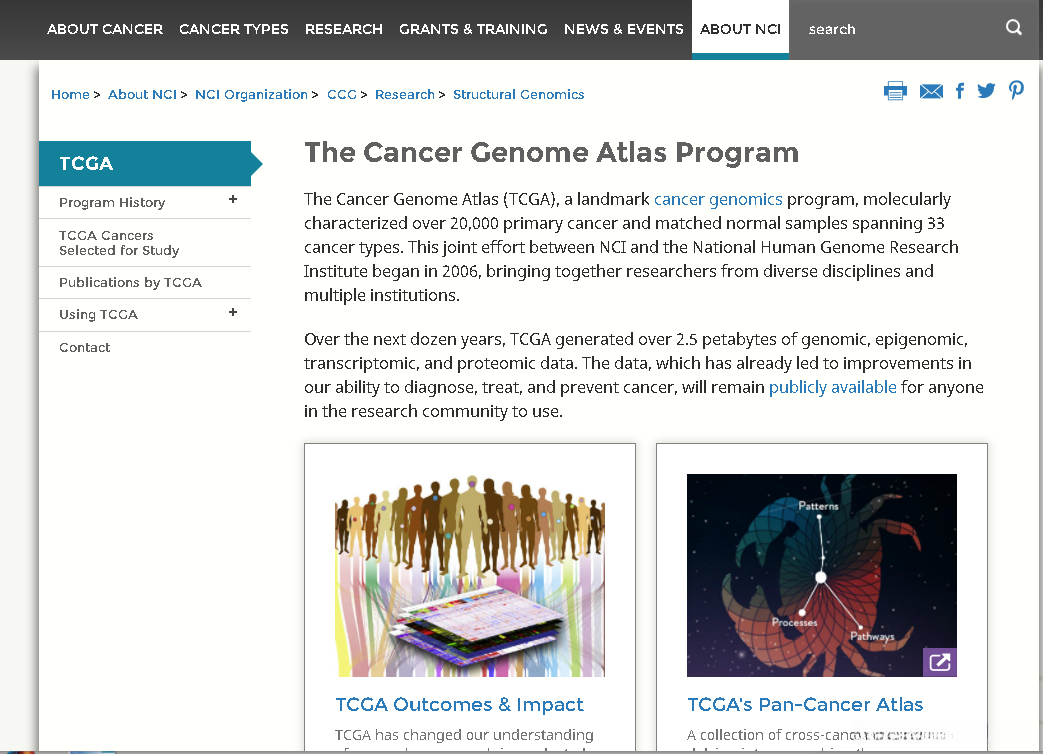
Task: Click the print page icon
Action: [895, 91]
